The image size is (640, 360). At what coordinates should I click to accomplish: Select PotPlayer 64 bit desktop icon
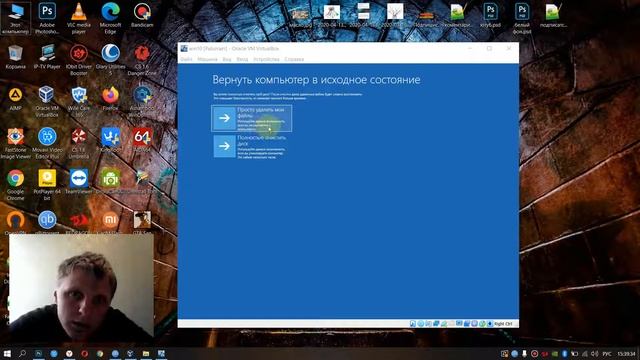(47, 185)
